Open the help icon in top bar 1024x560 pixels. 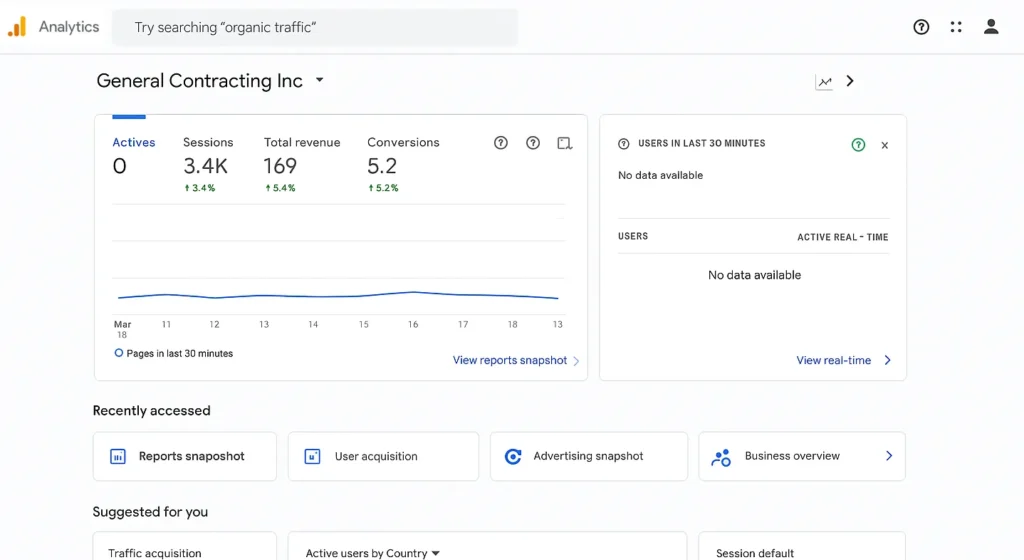point(921,27)
